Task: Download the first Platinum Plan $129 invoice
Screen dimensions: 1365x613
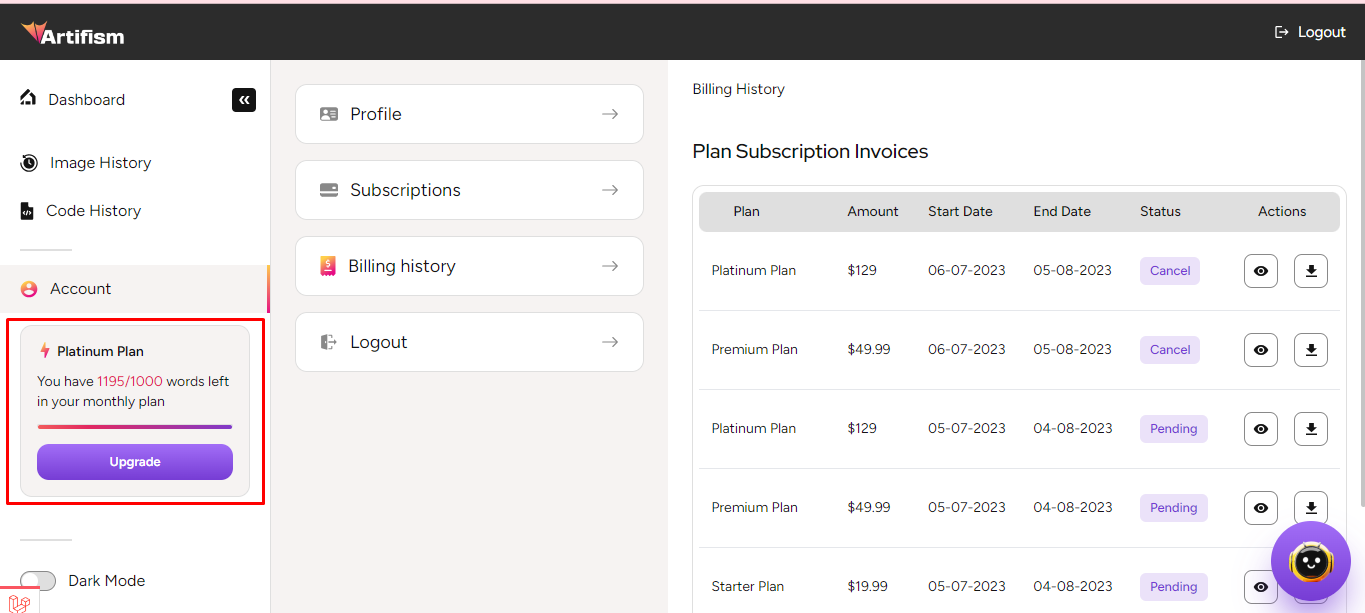Action: pos(1311,271)
